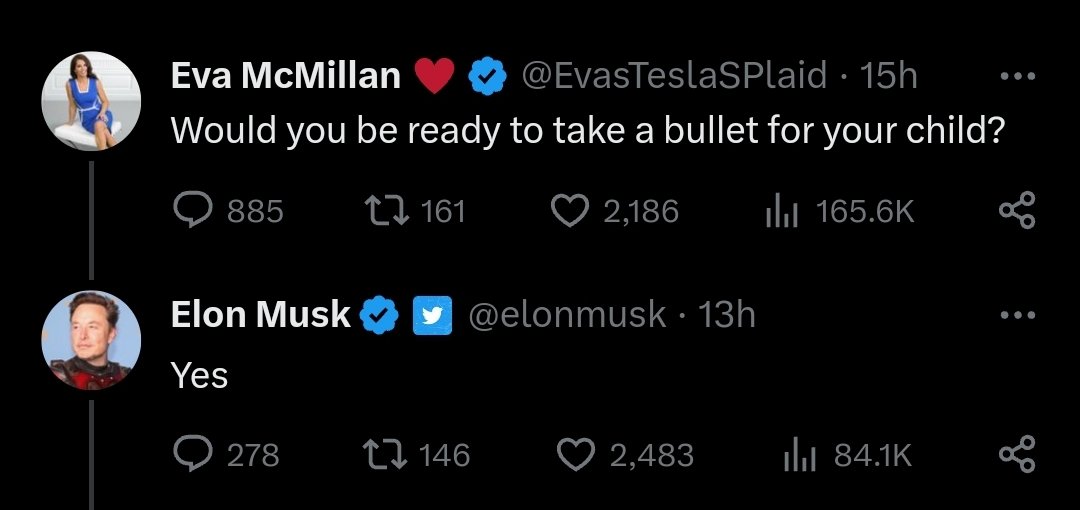Retweet Elon Musk's 'Yes' reply
The height and width of the screenshot is (510, 1080).
click(383, 455)
